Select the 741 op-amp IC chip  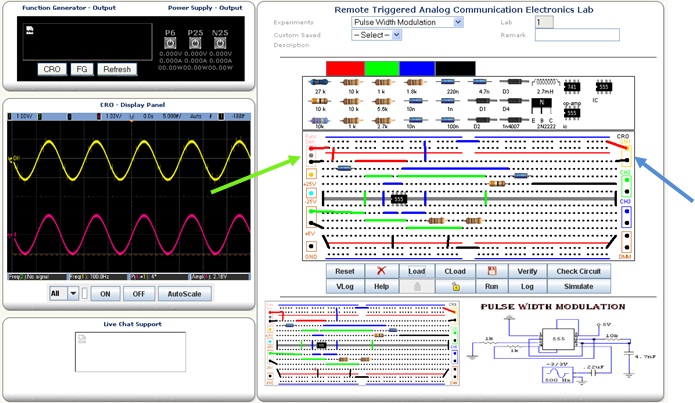[573, 85]
